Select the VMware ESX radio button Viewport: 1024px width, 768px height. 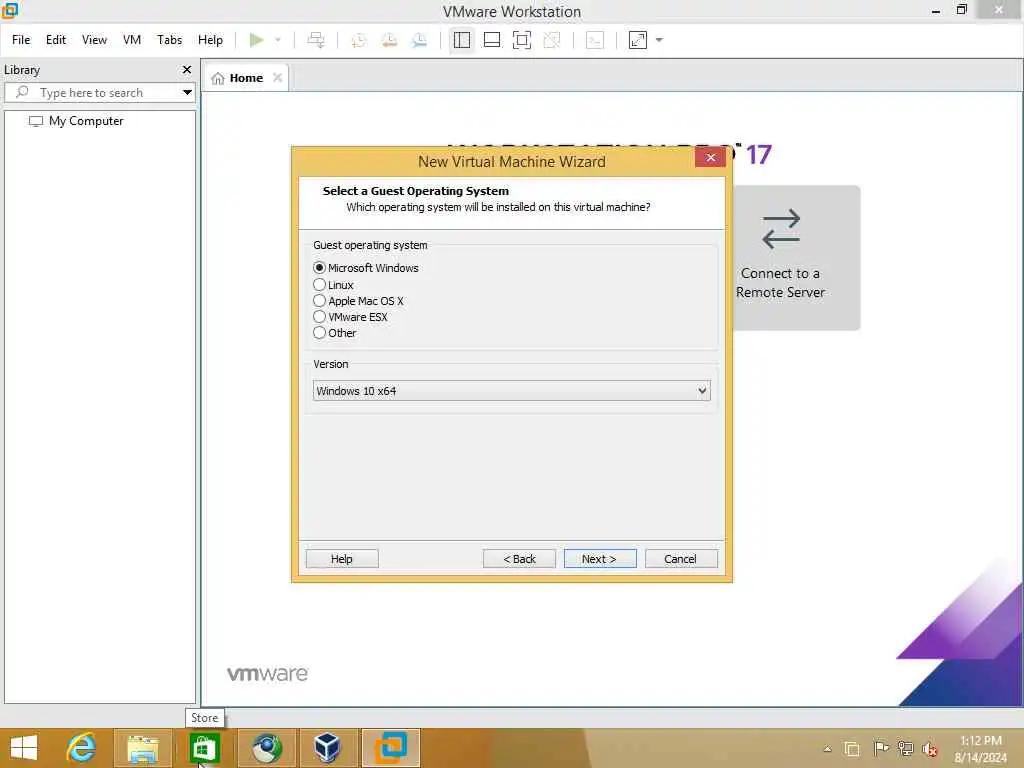point(319,317)
